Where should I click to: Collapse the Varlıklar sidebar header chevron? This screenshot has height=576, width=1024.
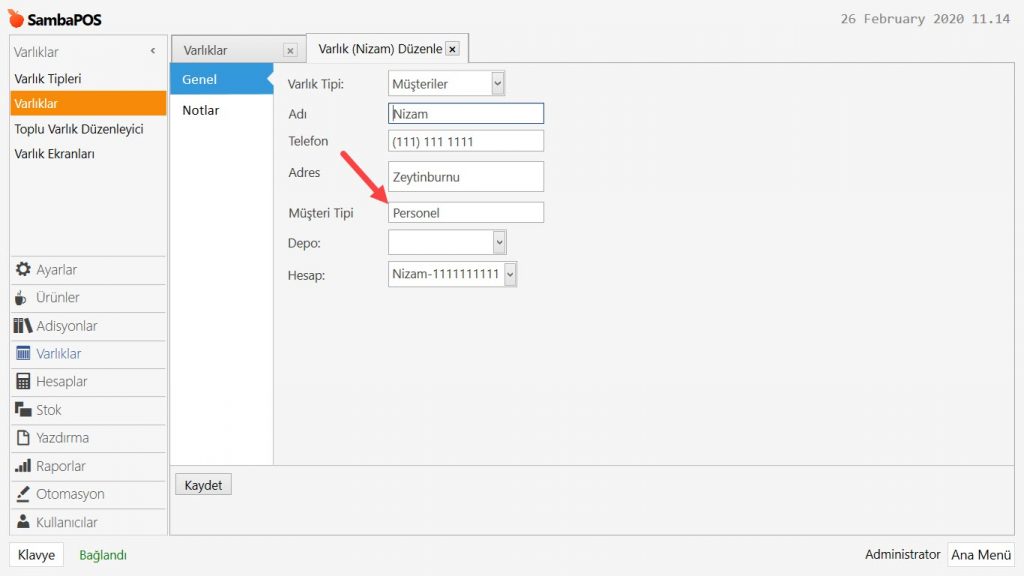coord(153,51)
